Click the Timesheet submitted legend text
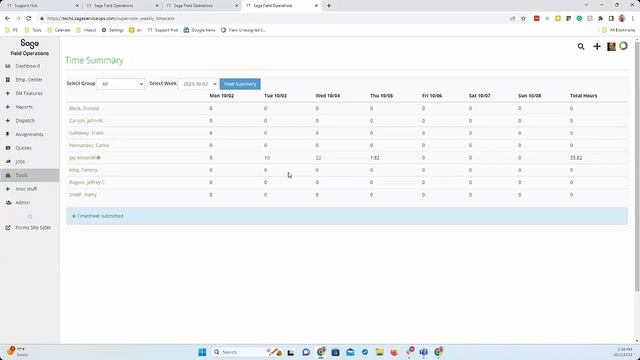The image size is (640, 360). (x=100, y=216)
